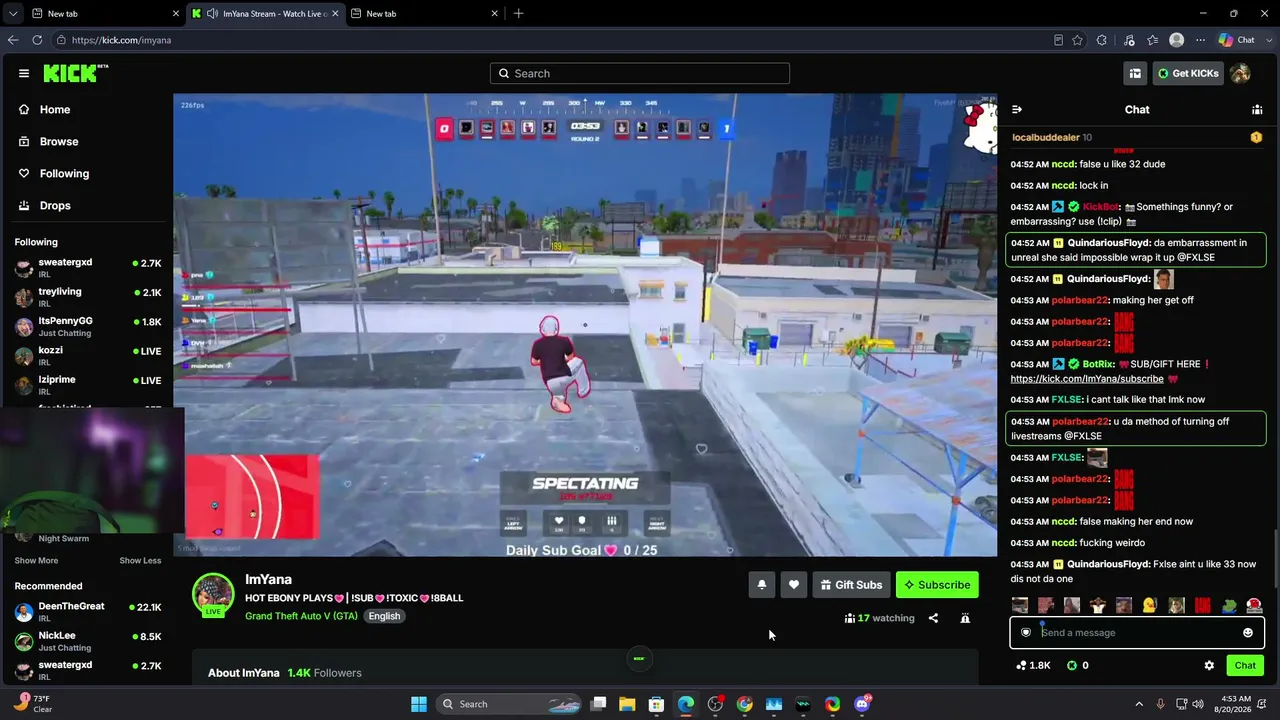Open browser extensions puzzle icon
This screenshot has height=720, width=1280.
(1102, 40)
